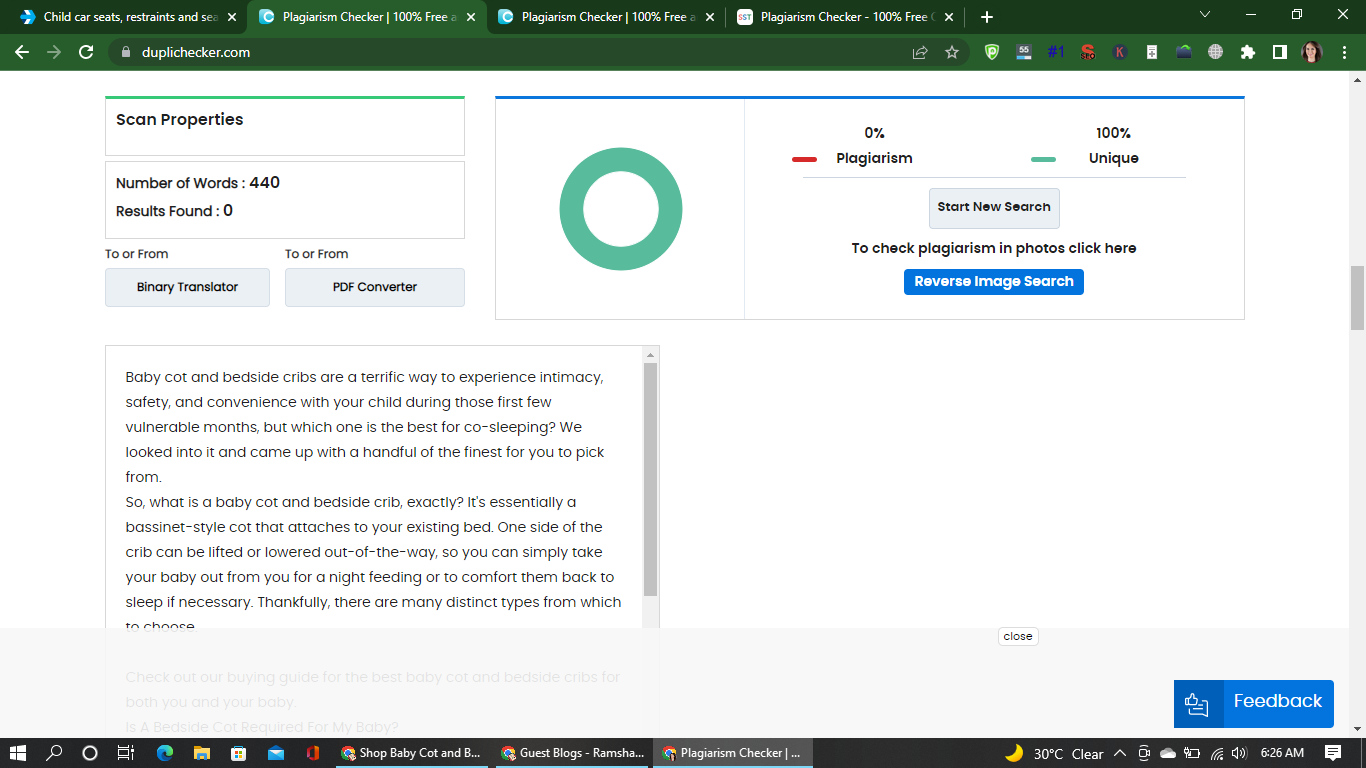Open the #1 extension icon
Image resolution: width=1366 pixels, height=768 pixels.
[1056, 52]
